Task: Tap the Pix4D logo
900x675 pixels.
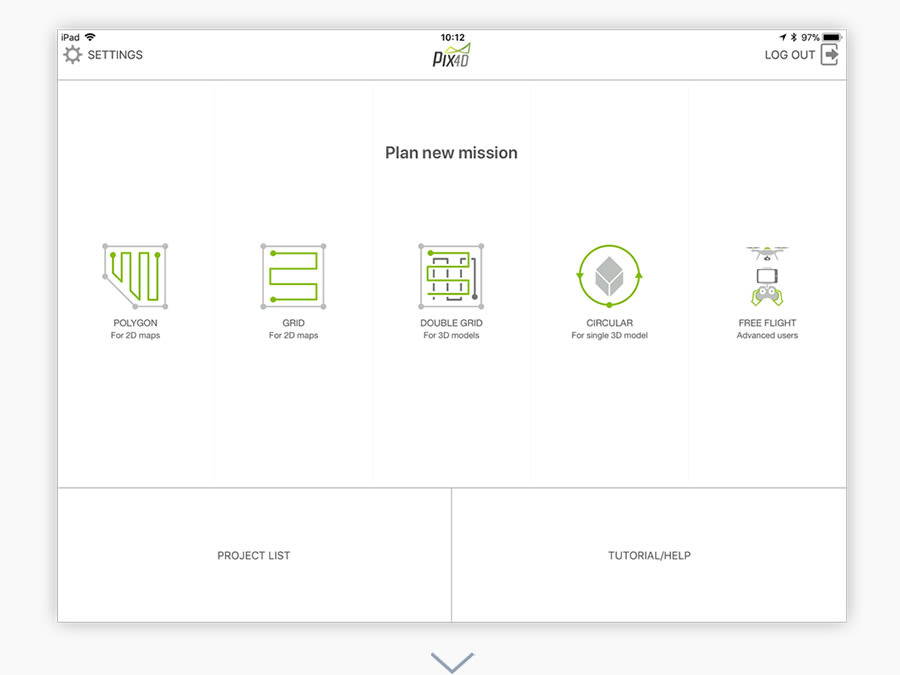Action: [x=451, y=56]
